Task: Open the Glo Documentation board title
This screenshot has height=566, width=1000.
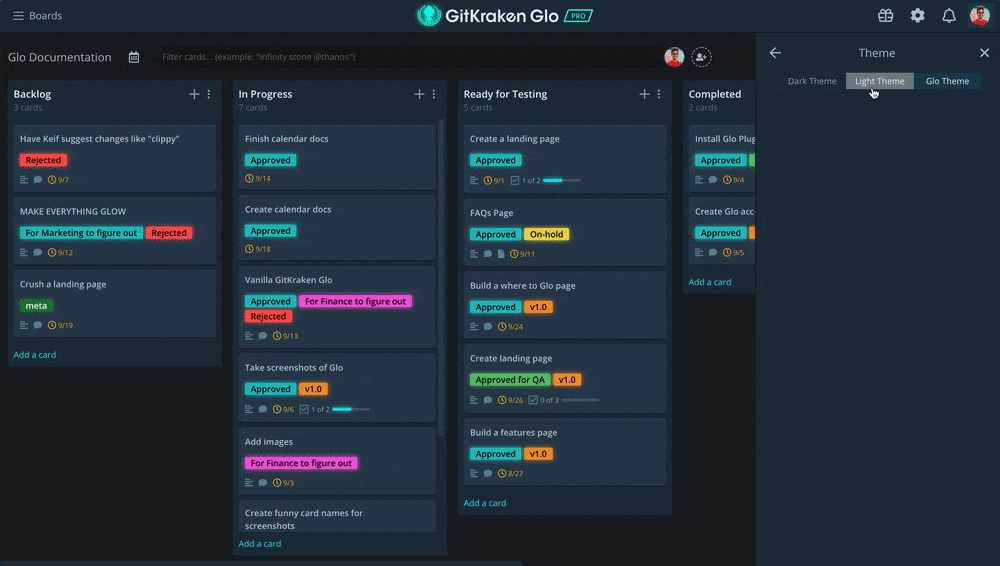Action: 59,57
